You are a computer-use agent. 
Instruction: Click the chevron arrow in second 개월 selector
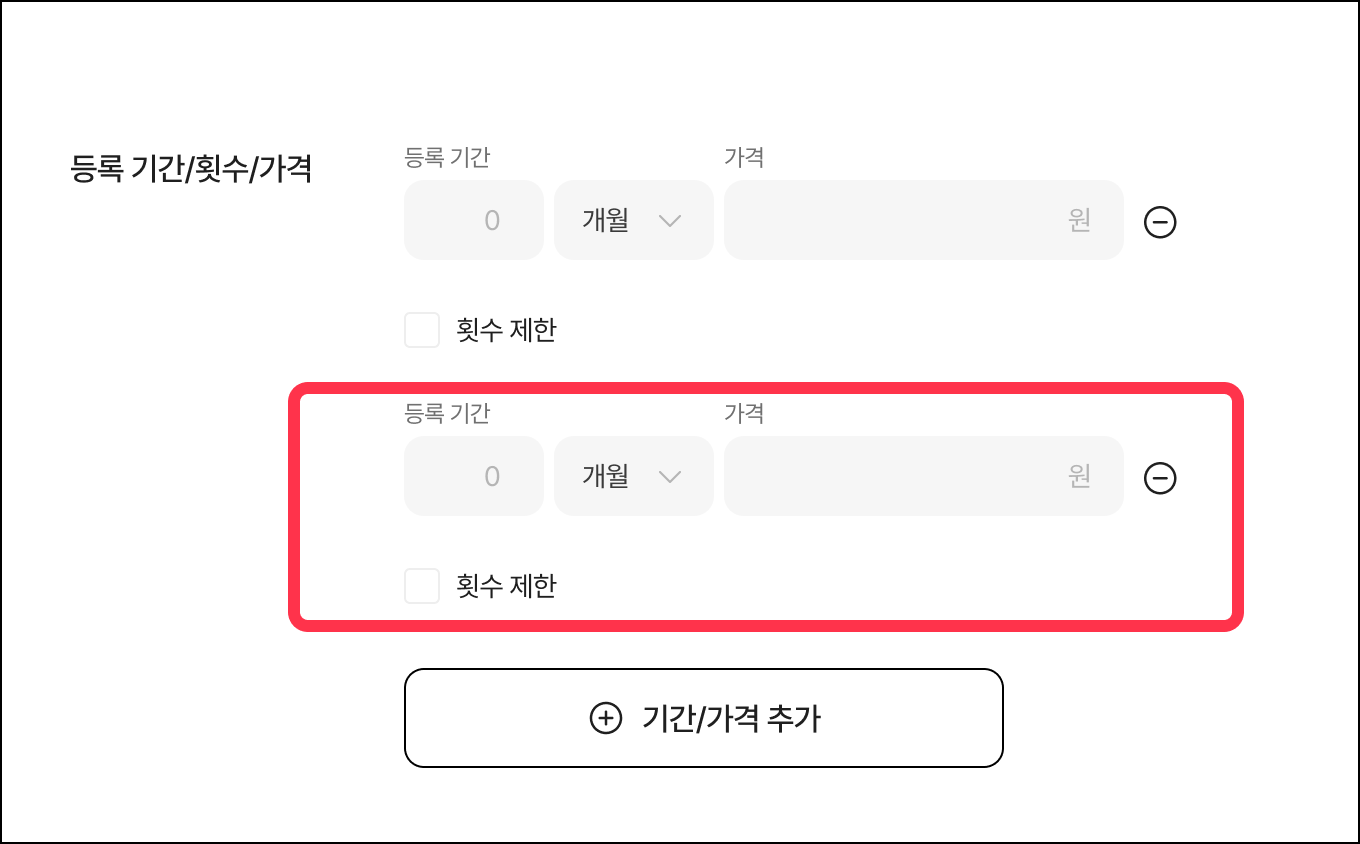coord(670,477)
